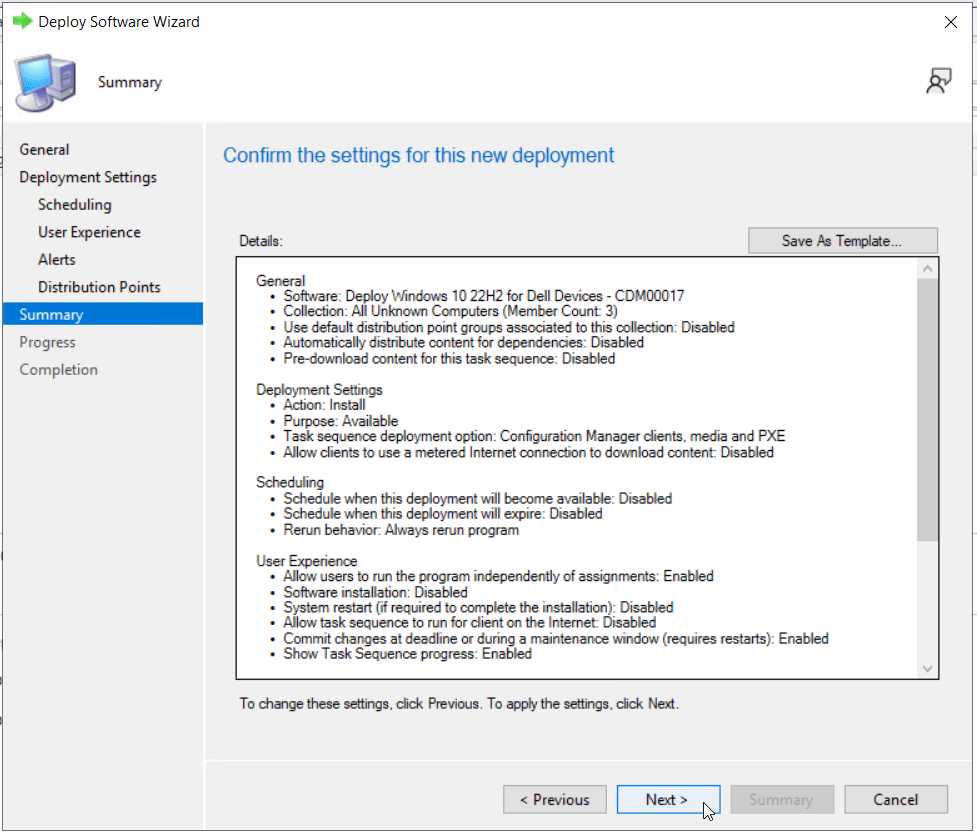
Task: Select the Alerts step in sidebar
Action: click(x=56, y=259)
